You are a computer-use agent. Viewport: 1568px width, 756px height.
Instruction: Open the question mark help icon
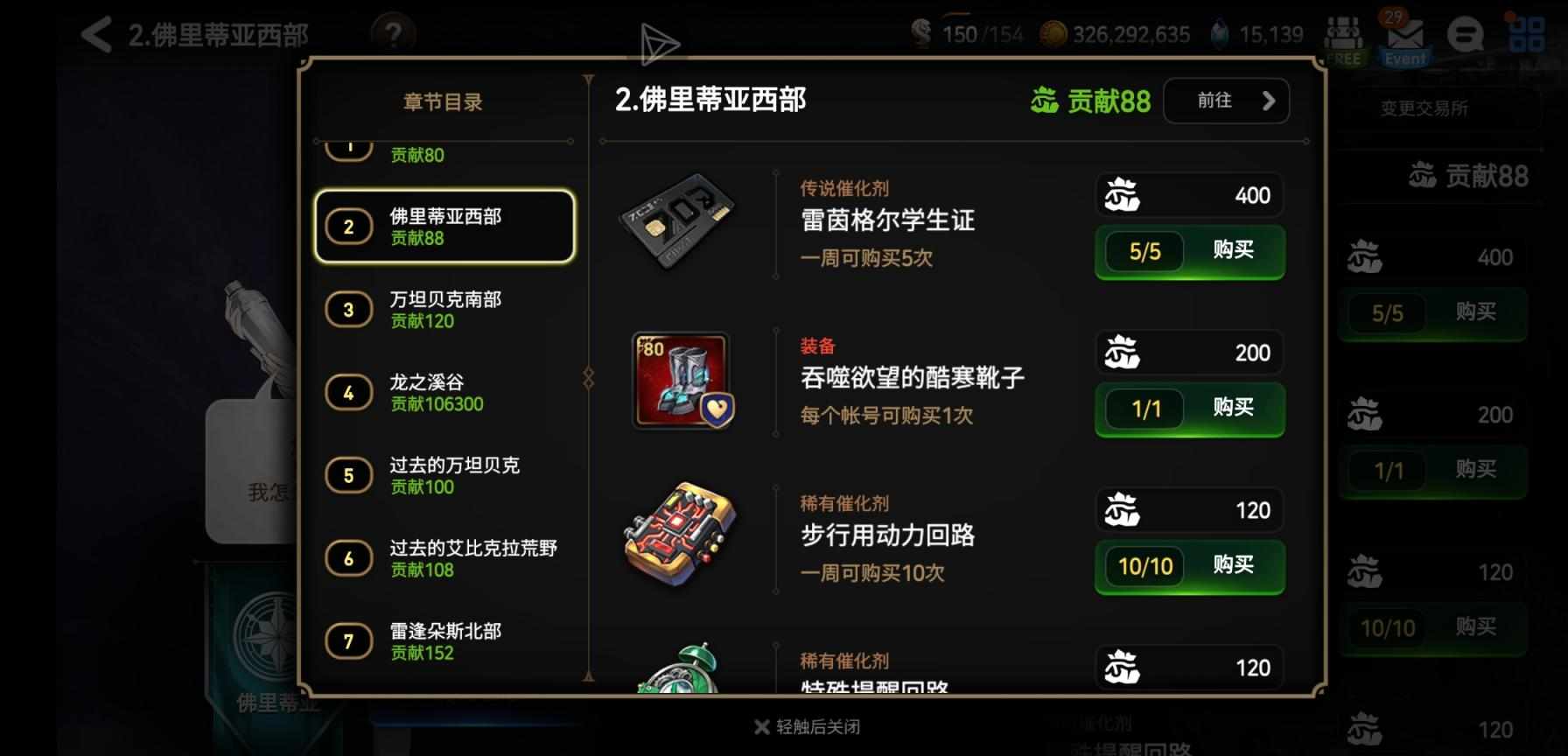coord(394,35)
